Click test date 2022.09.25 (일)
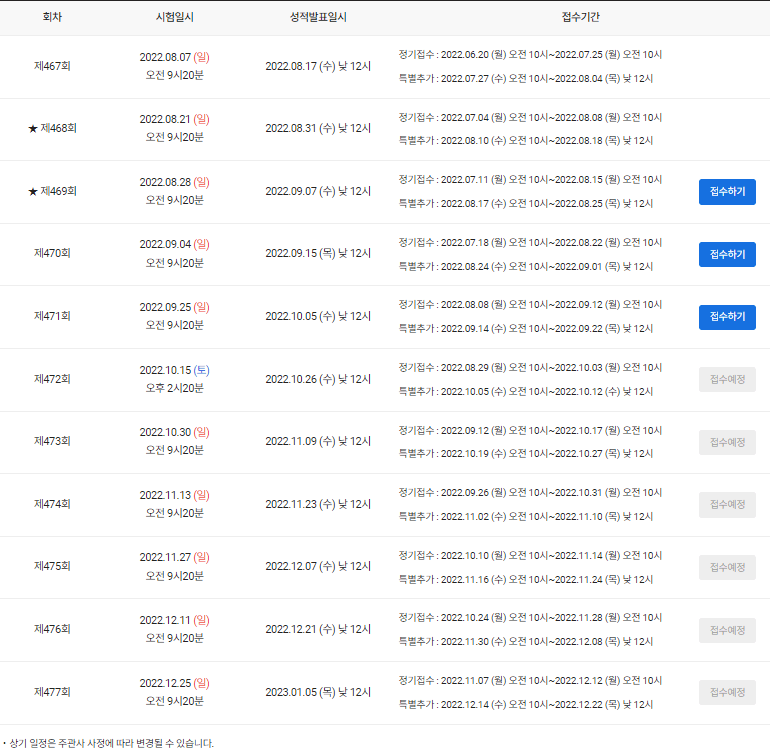Screen dimensions: 772x755 tap(174, 307)
